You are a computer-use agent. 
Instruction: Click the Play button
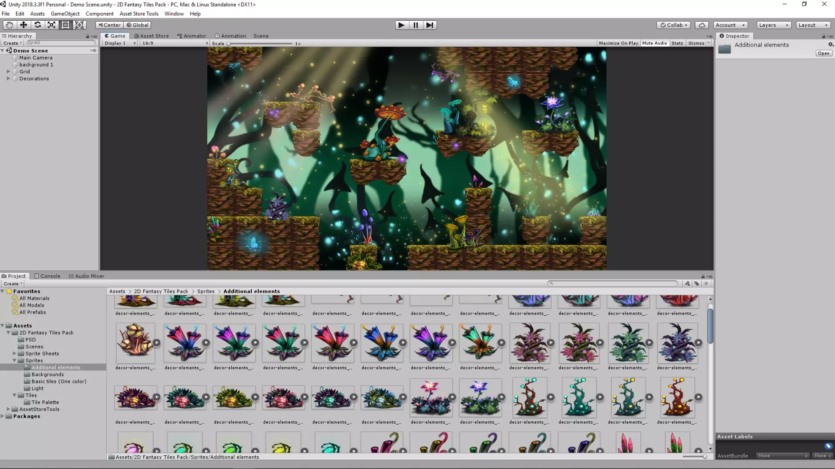click(x=402, y=25)
